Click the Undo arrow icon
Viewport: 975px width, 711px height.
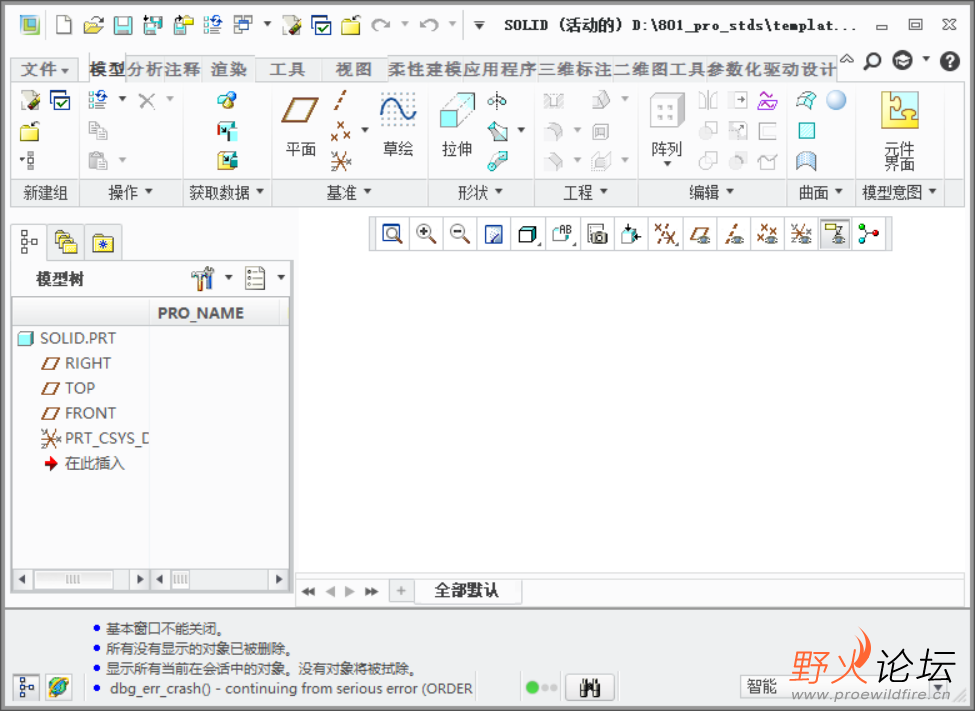429,25
